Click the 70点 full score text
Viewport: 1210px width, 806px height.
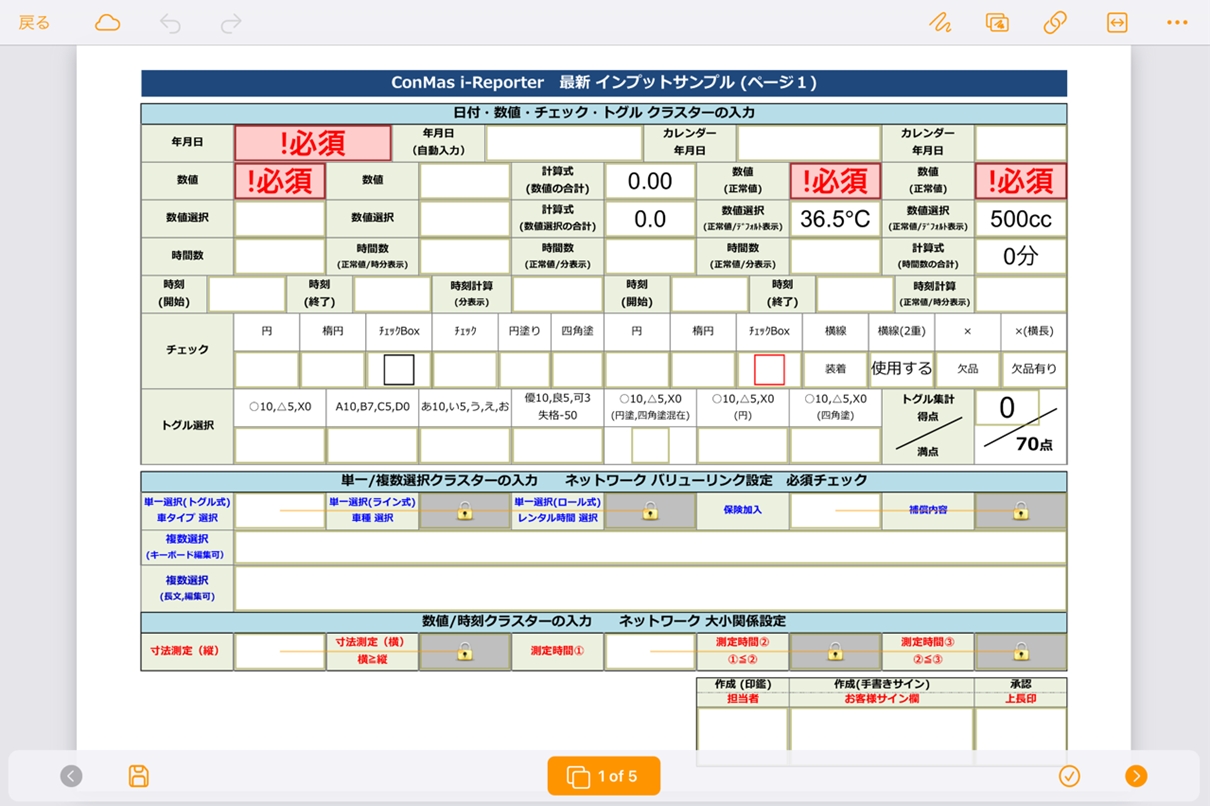1033,445
